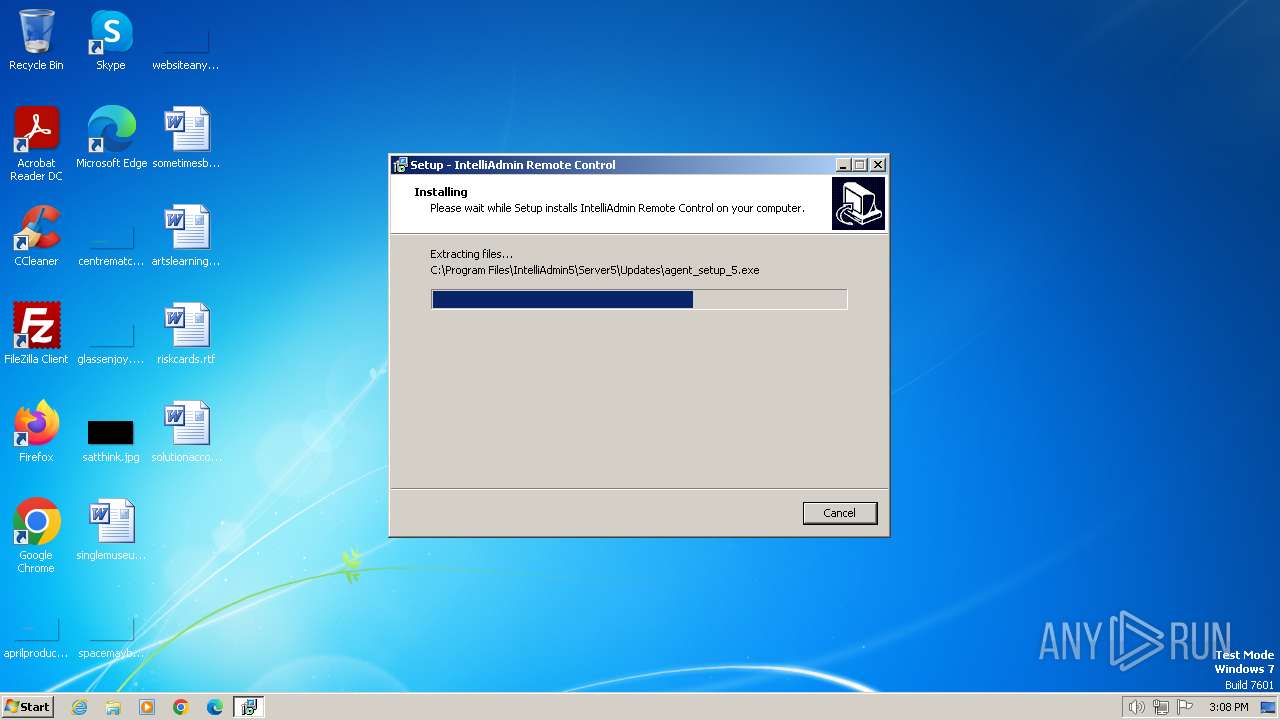
Task: Minimize the Setup window
Action: tap(843, 165)
